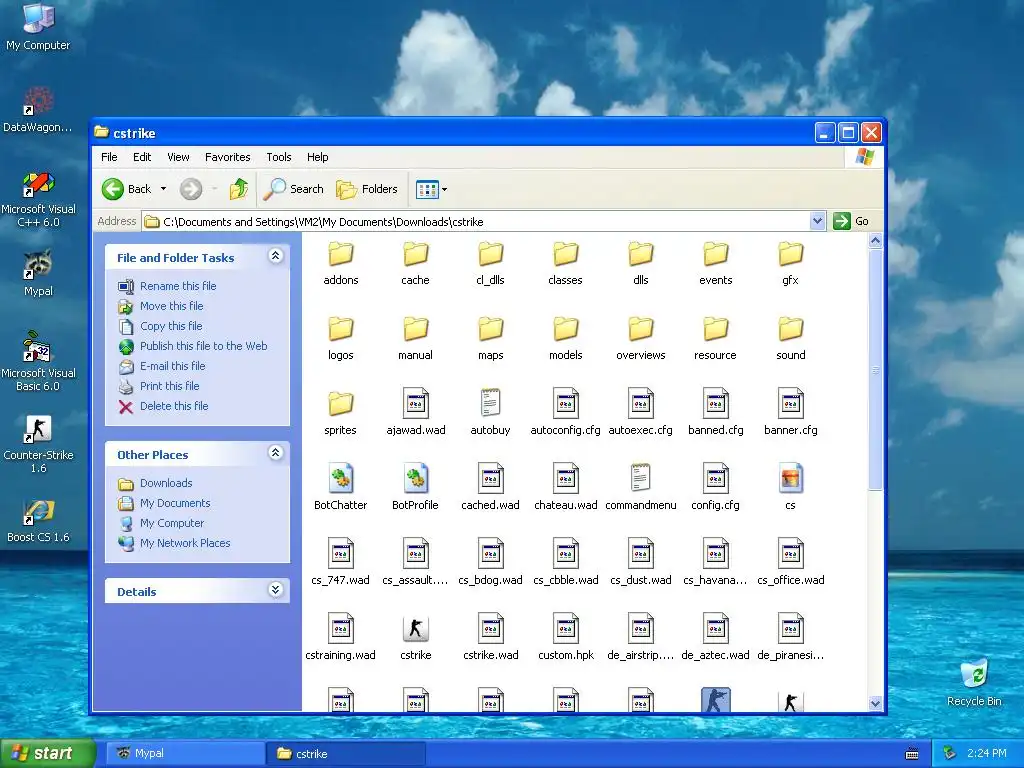1024x768 pixels.
Task: Select the banned.cfg file
Action: pyautogui.click(x=715, y=413)
